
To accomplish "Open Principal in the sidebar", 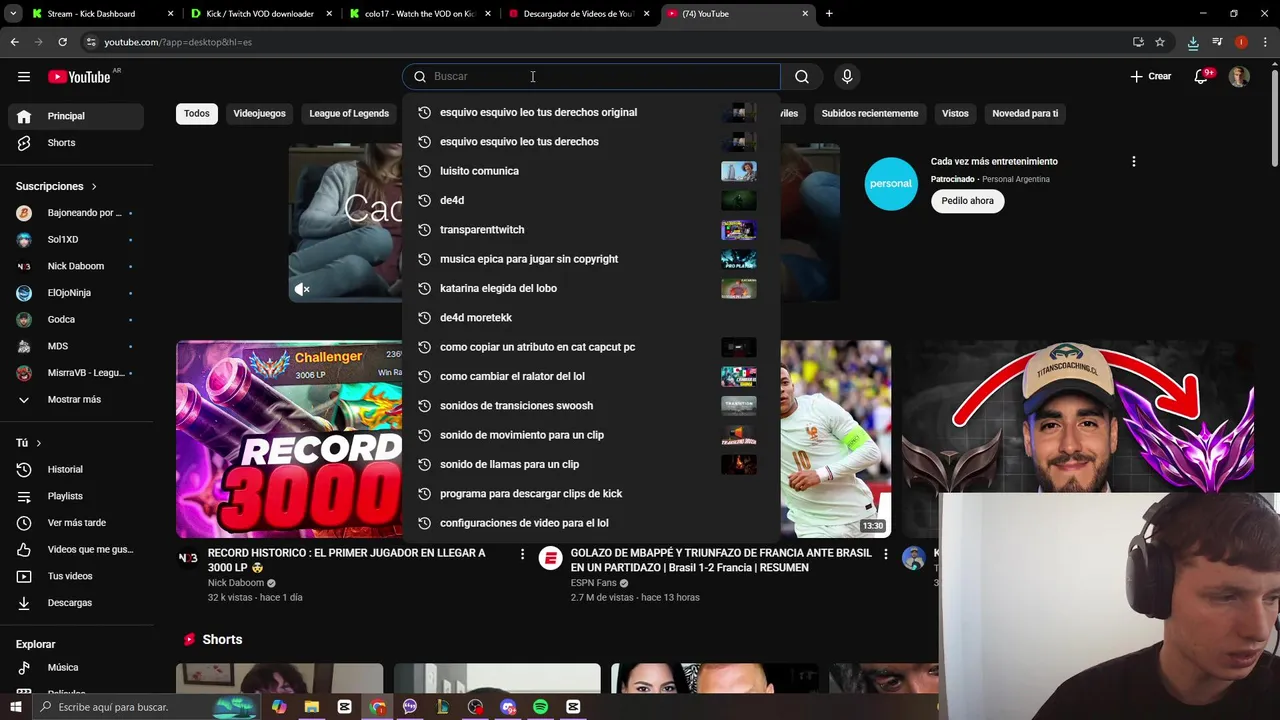I will point(75,116).
